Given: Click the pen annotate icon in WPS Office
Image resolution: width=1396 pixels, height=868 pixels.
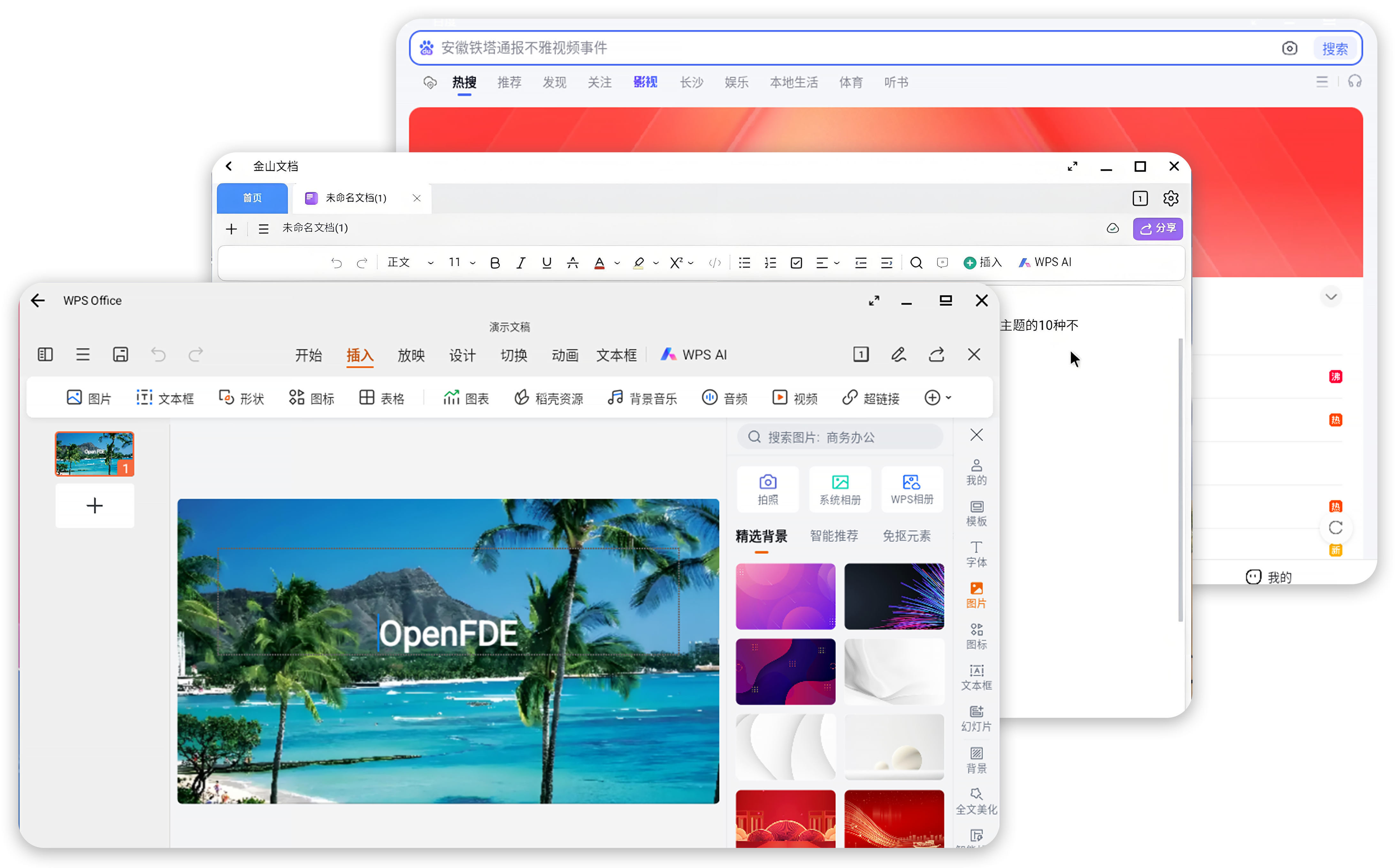Looking at the screenshot, I should (x=899, y=354).
